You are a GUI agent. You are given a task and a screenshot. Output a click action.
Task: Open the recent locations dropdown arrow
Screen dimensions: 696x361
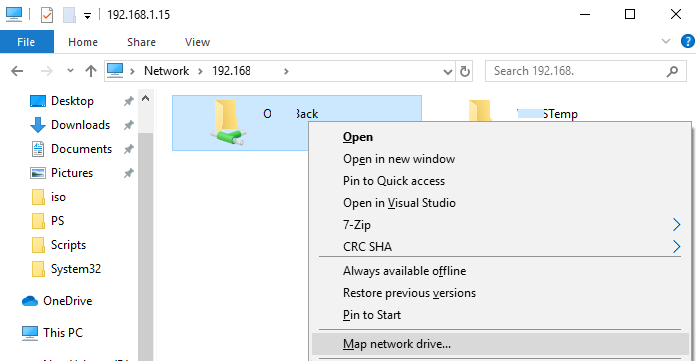coord(70,71)
